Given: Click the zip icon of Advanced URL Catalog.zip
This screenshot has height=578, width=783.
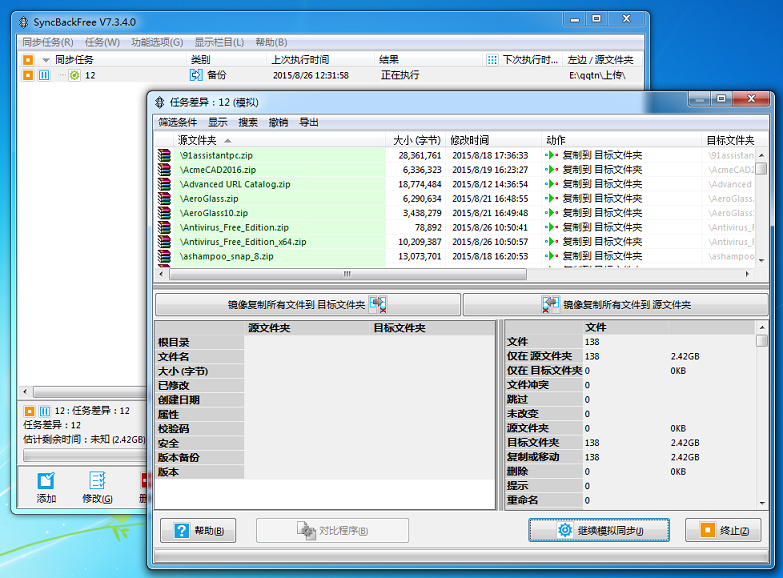Looking at the screenshot, I should [164, 184].
